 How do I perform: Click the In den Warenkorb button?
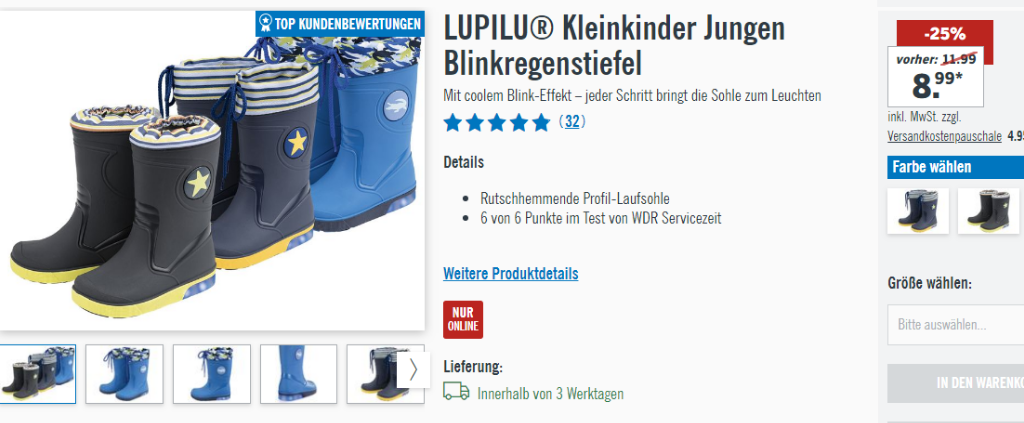pos(955,383)
